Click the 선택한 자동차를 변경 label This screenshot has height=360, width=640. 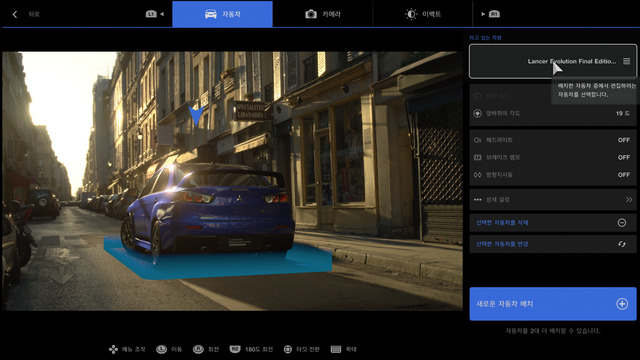tap(502, 244)
